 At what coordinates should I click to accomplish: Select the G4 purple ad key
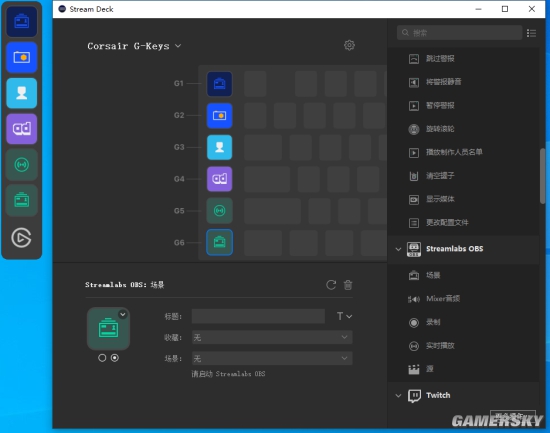coord(219,179)
